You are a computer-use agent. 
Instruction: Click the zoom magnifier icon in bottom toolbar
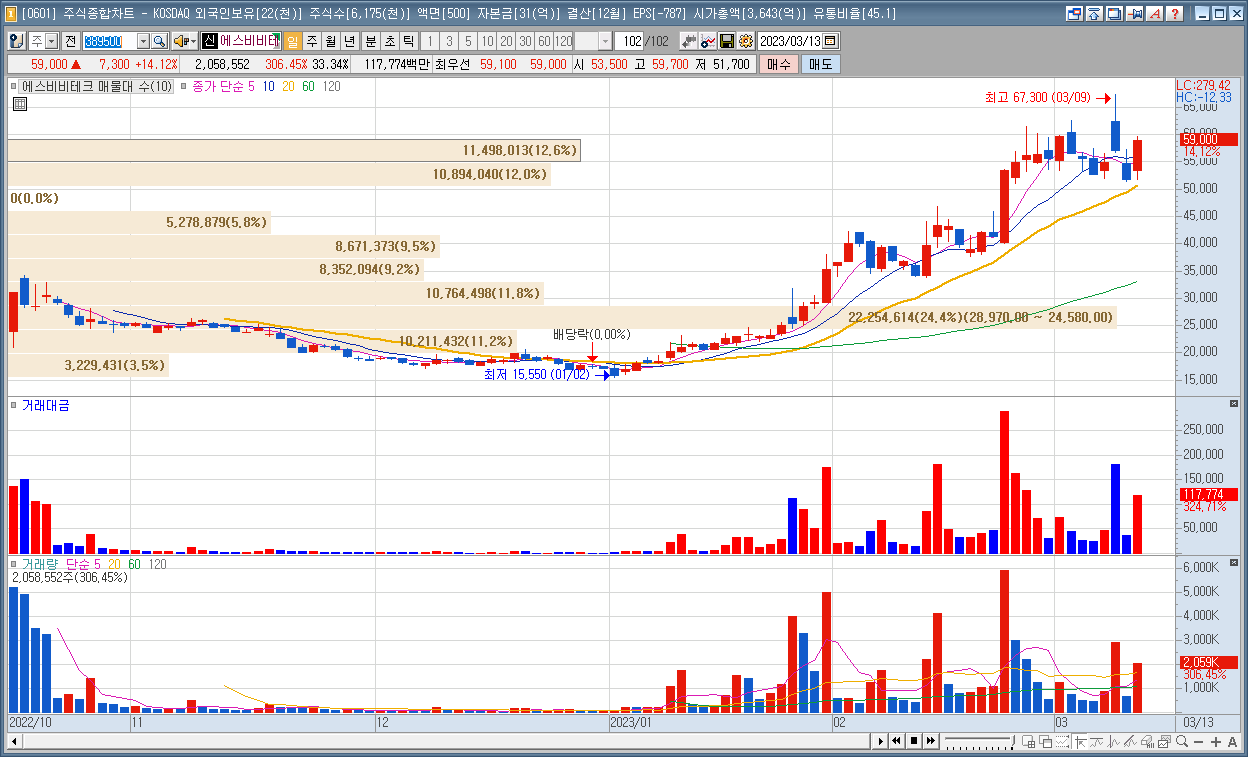[x=1182, y=741]
